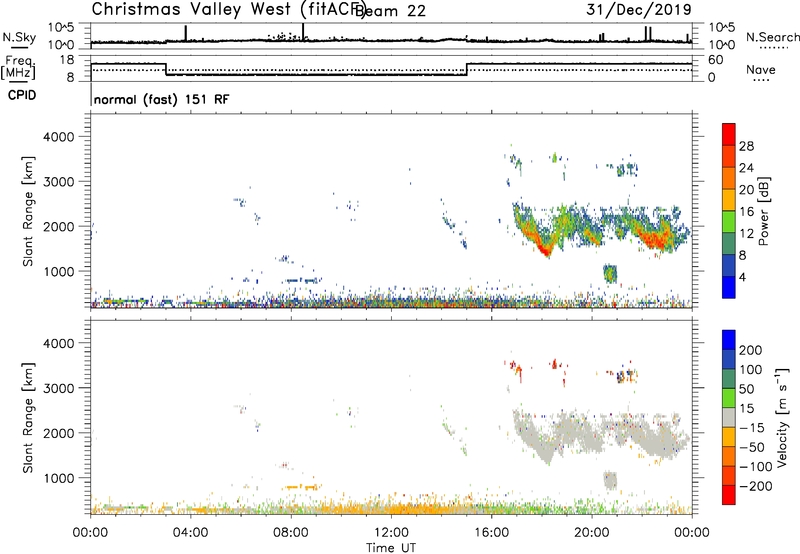Click '4000' tick on power panel range axis
This screenshot has width=800, height=554.
coord(59,137)
